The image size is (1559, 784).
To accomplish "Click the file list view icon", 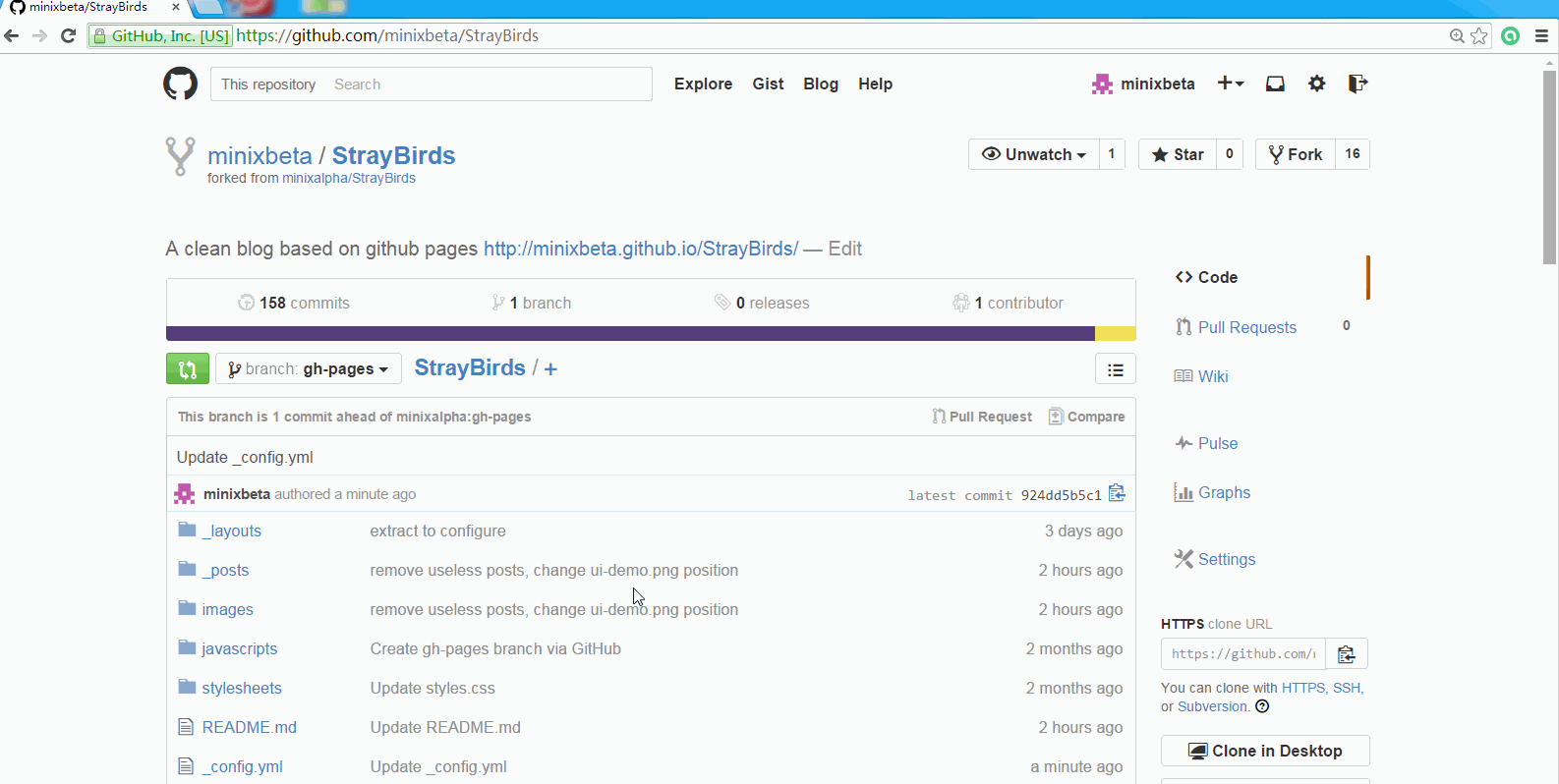I will (x=1115, y=369).
